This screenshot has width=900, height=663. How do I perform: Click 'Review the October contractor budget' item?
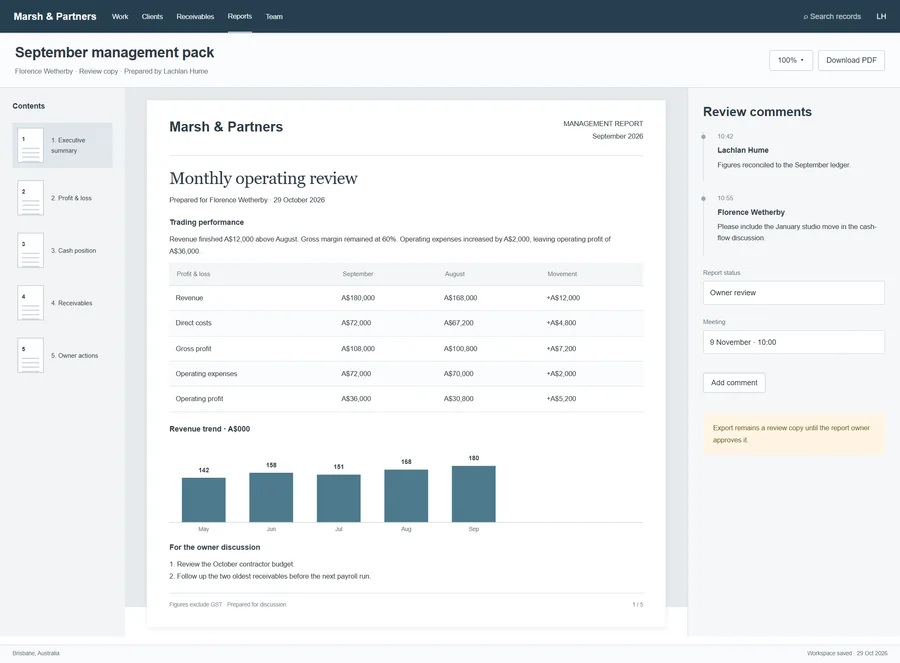pyautogui.click(x=232, y=564)
